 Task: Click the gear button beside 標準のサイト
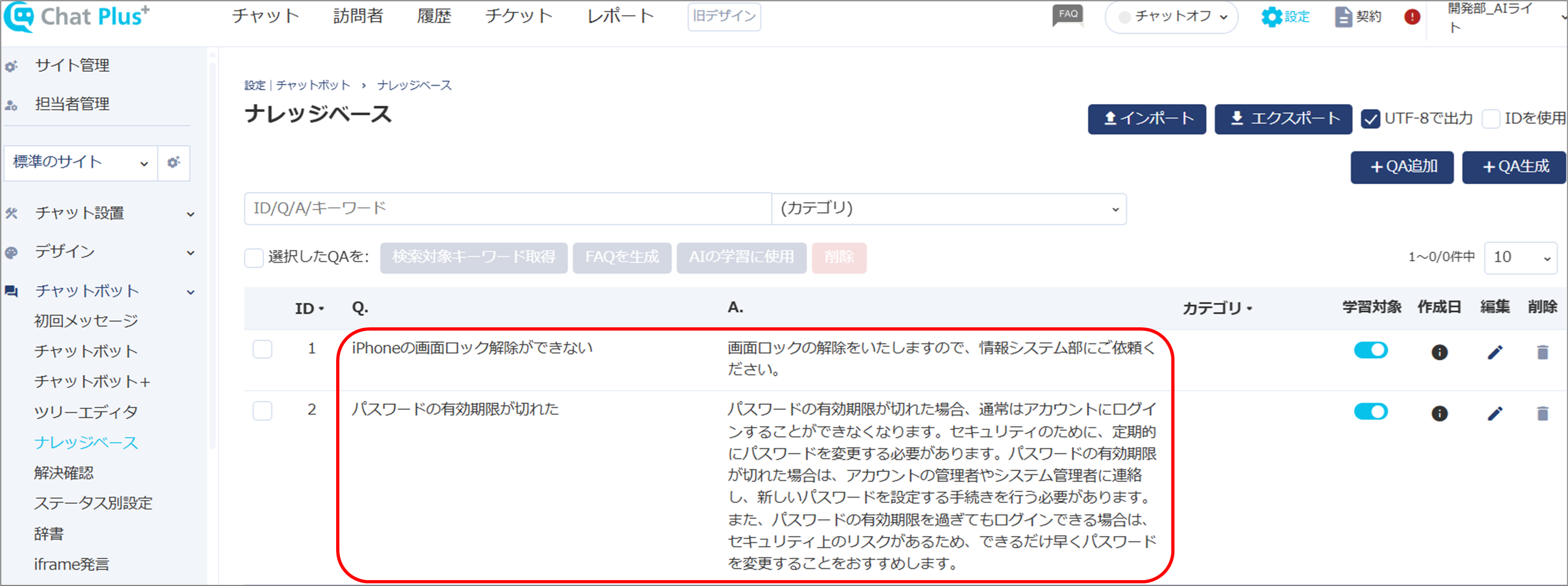pos(174,163)
